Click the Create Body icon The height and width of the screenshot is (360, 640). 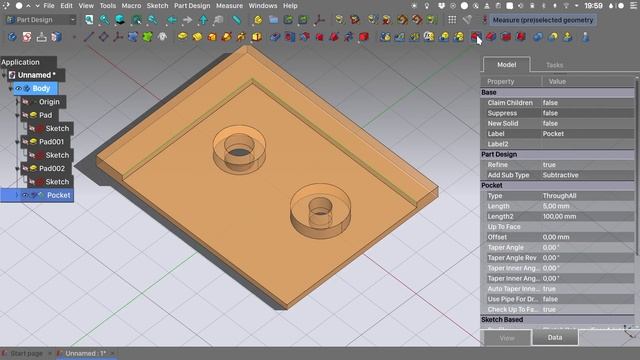12,37
